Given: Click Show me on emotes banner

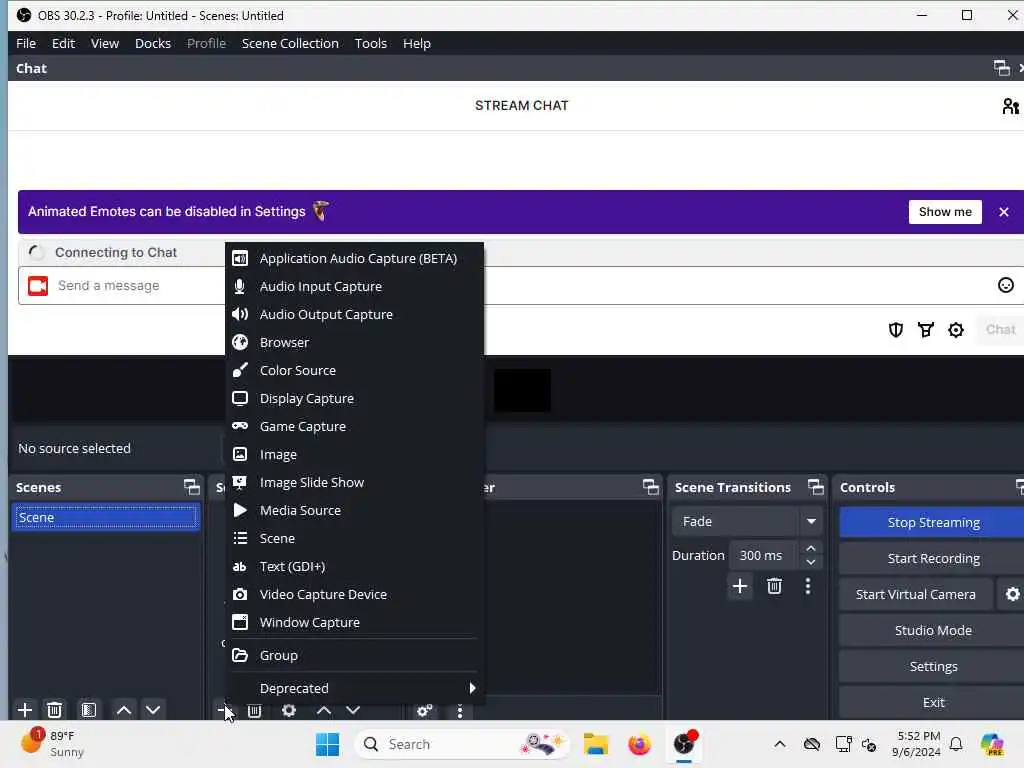Looking at the screenshot, I should (945, 212).
